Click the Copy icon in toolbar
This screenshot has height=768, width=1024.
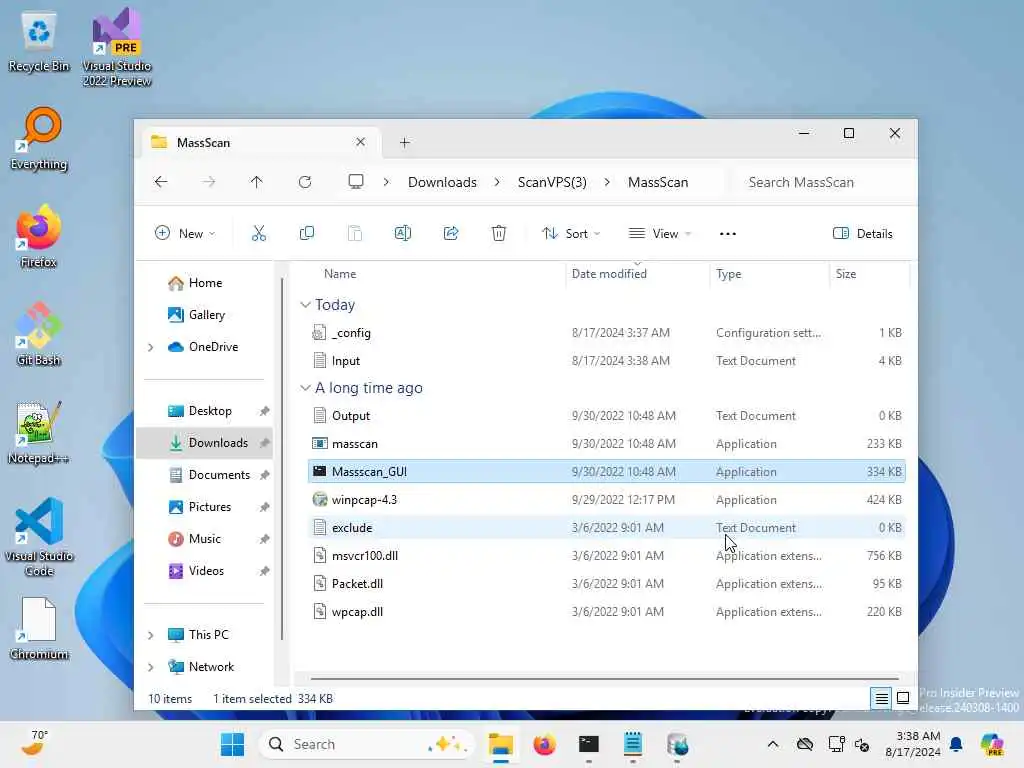(x=306, y=233)
